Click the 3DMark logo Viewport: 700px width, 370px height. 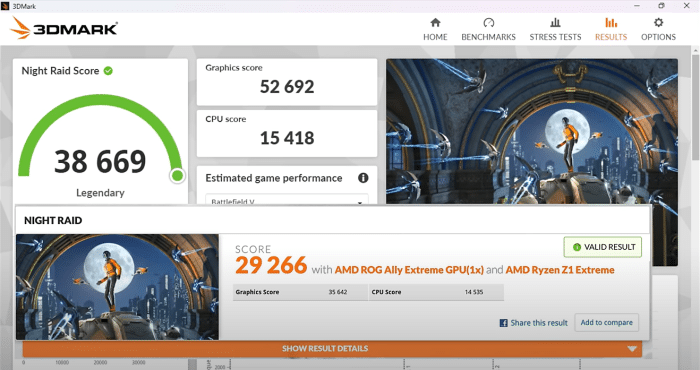(64, 29)
